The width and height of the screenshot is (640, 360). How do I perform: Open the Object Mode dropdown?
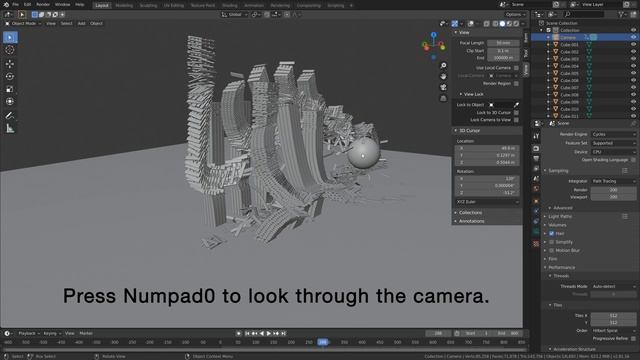[23, 24]
